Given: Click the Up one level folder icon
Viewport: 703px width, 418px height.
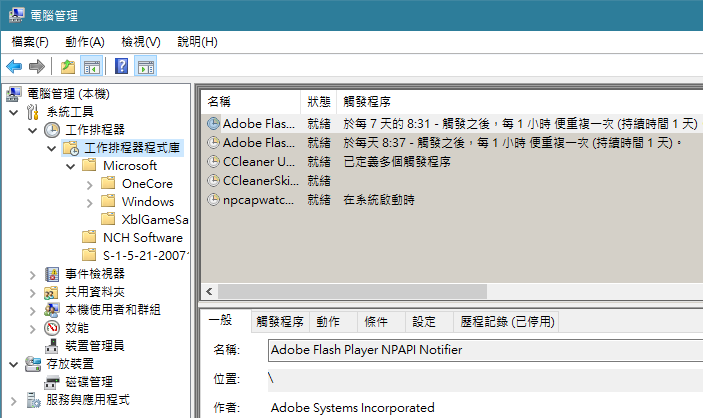Looking at the screenshot, I should click(x=68, y=67).
